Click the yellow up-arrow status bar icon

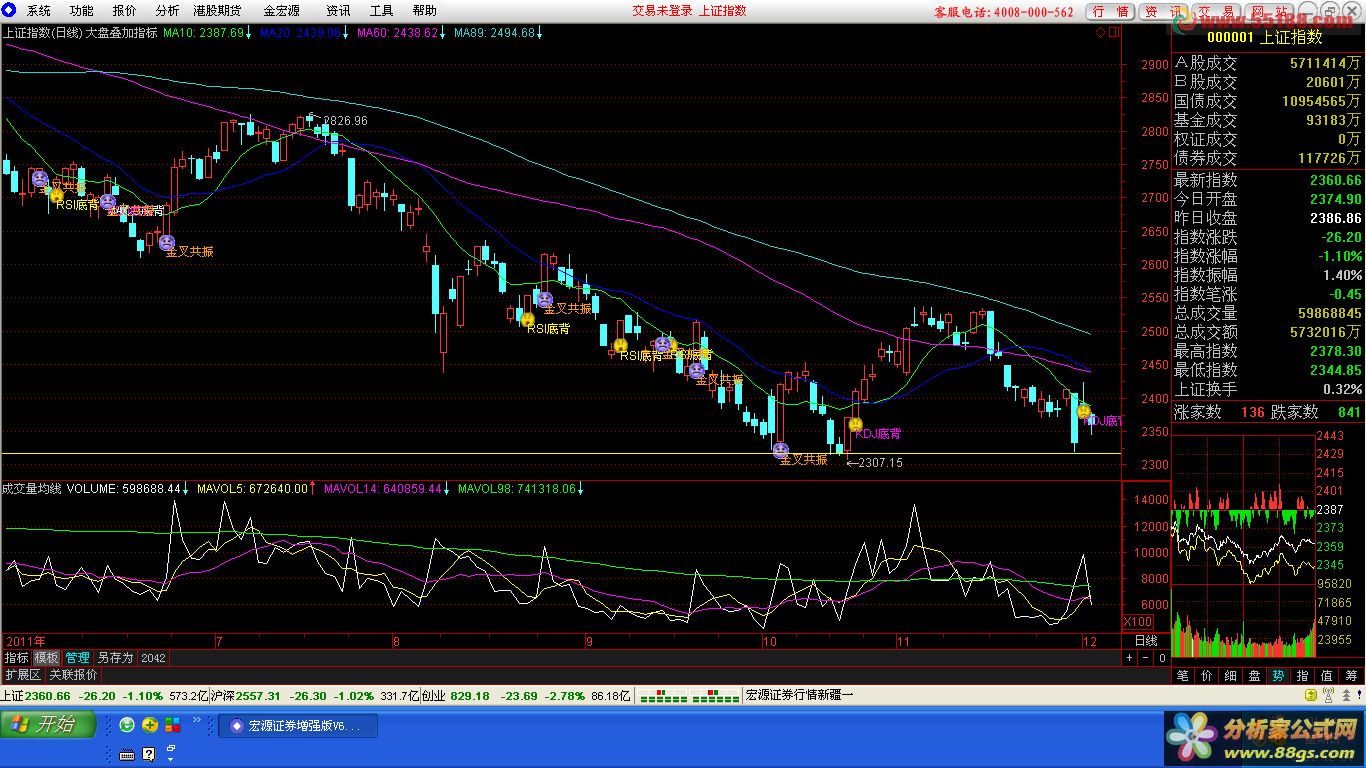(x=1309, y=695)
